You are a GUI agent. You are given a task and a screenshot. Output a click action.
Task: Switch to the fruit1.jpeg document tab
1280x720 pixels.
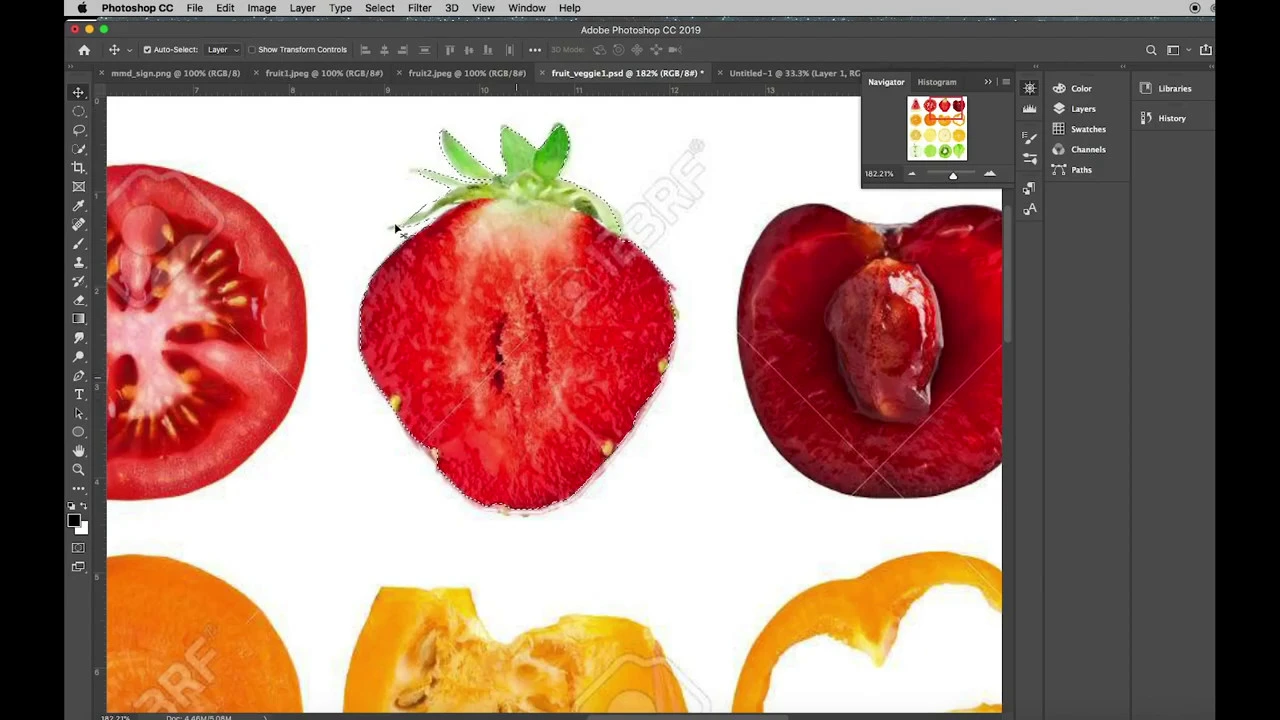click(324, 73)
